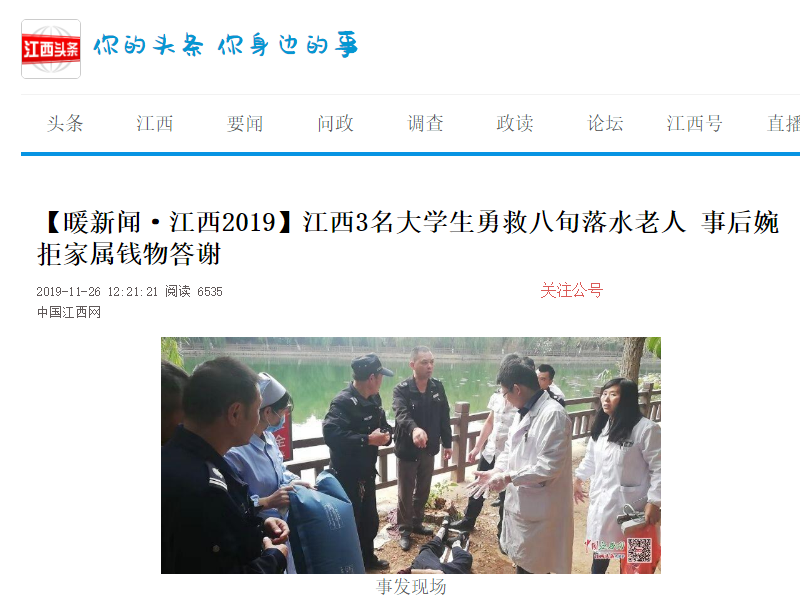Click the 中国江西网 watermark logo in the photo
The width and height of the screenshot is (800, 600).
click(x=605, y=547)
